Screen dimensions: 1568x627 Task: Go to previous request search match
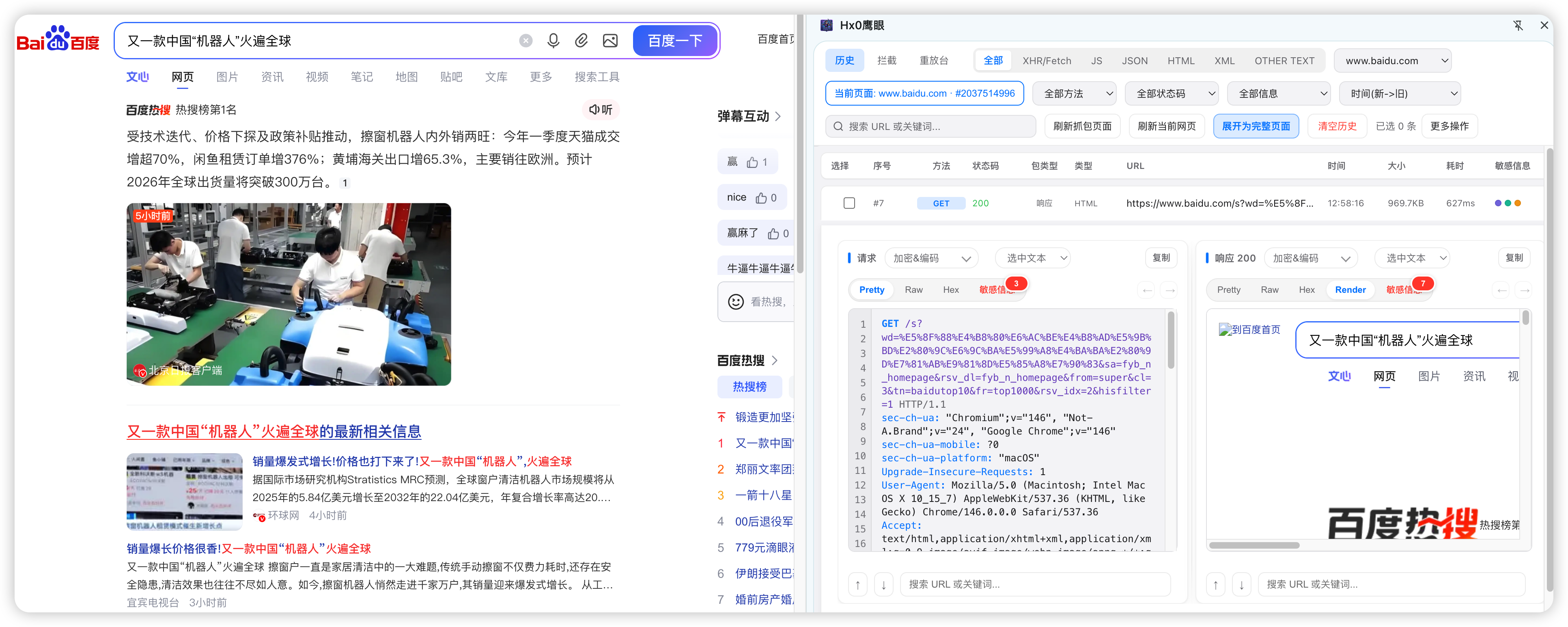coord(858,585)
